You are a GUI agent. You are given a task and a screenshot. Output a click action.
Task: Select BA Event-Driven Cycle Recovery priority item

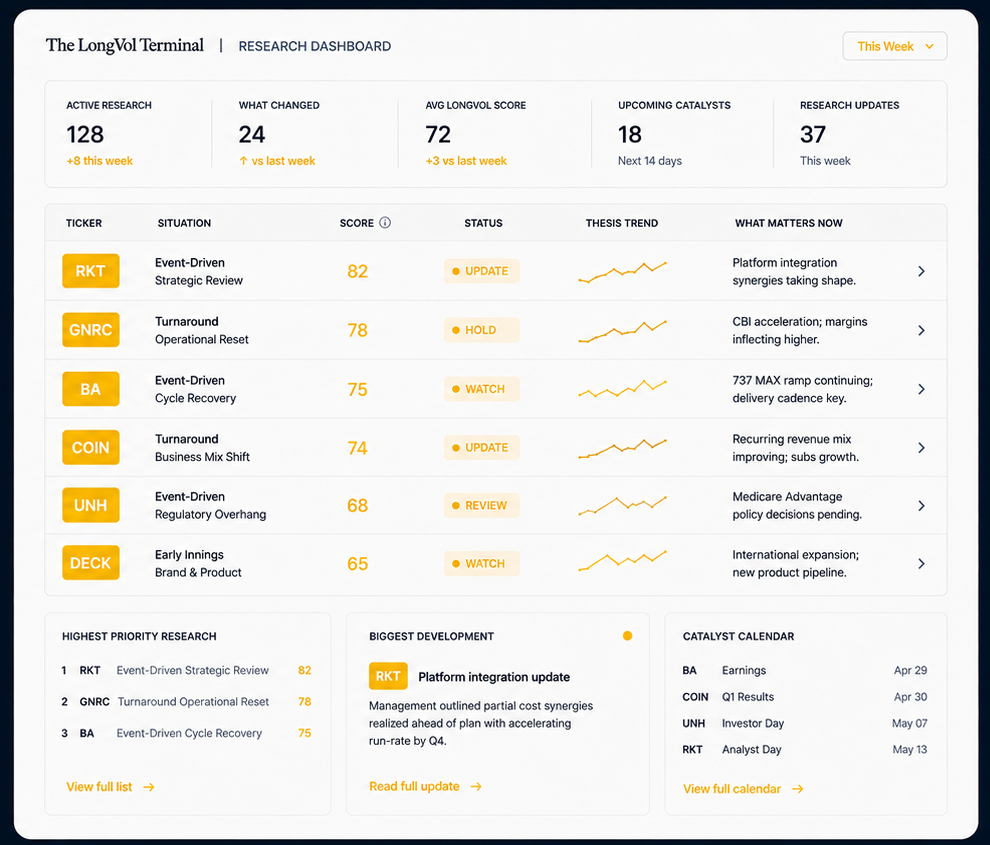(x=186, y=733)
